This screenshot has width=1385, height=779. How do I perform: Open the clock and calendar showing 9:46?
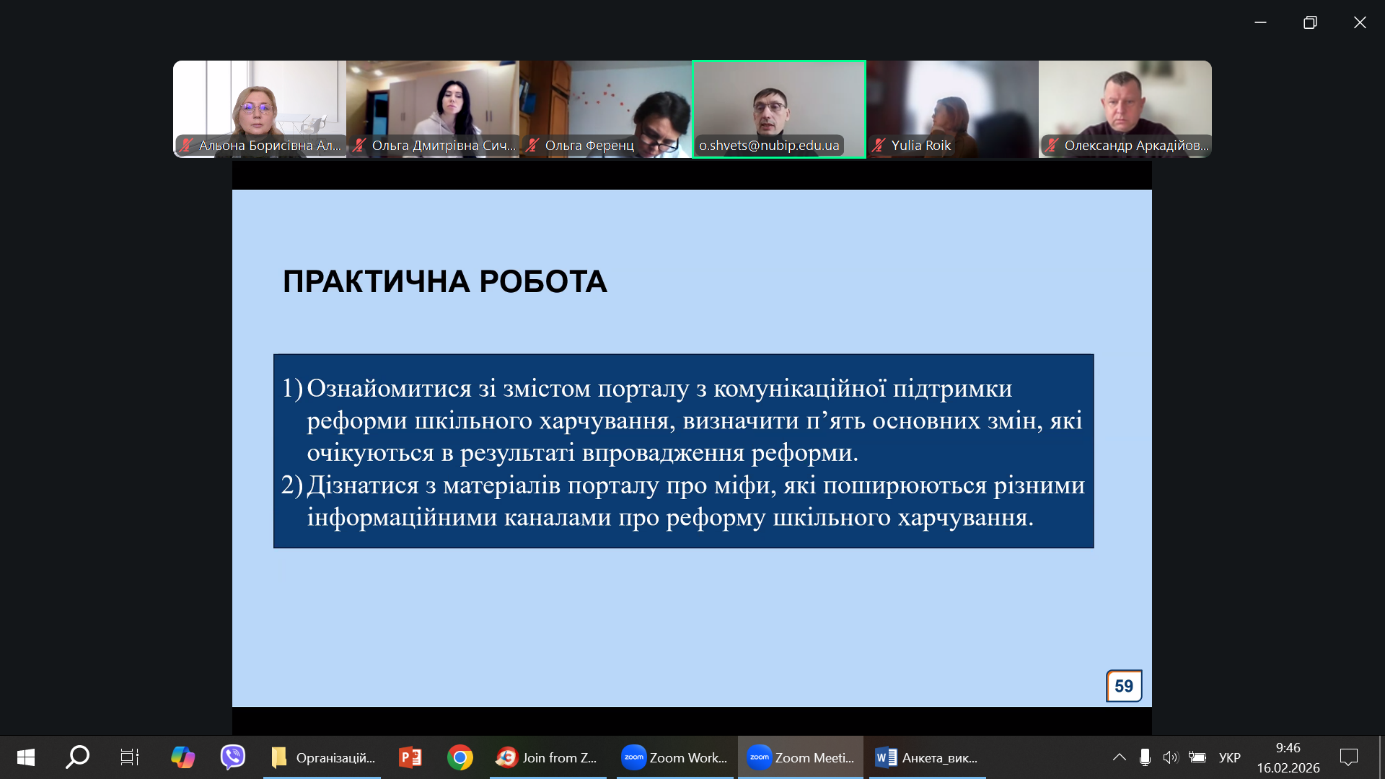[1288, 758]
